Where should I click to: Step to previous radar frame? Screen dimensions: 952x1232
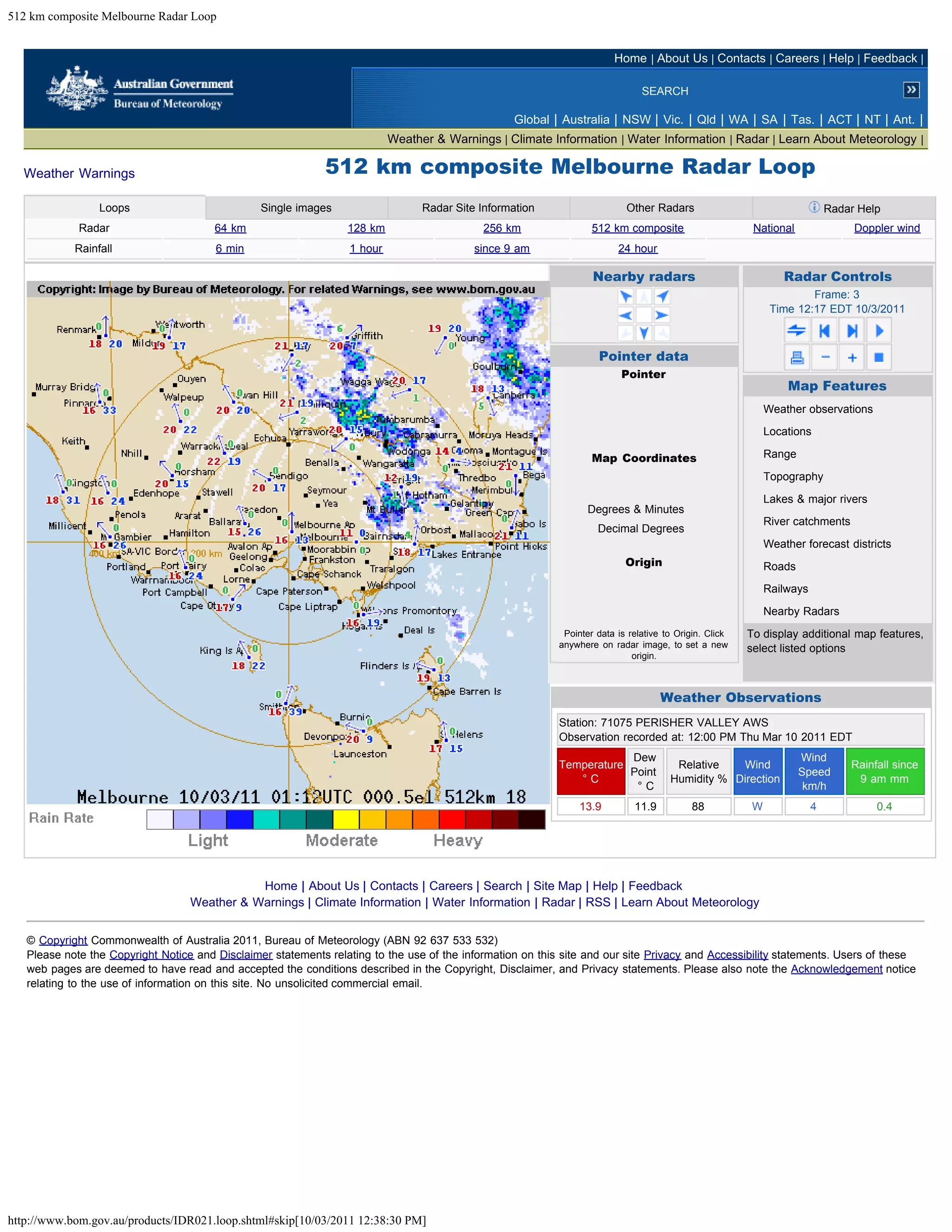825,331
